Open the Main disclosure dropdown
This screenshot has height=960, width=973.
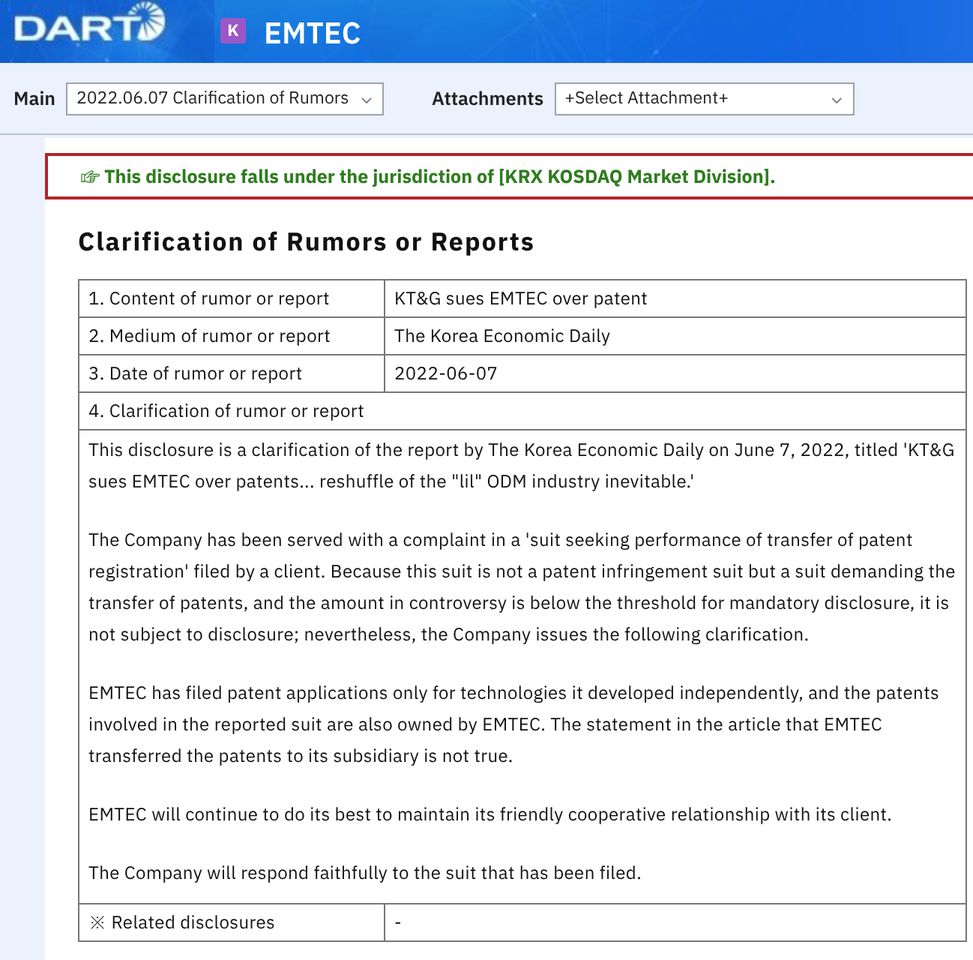point(225,99)
